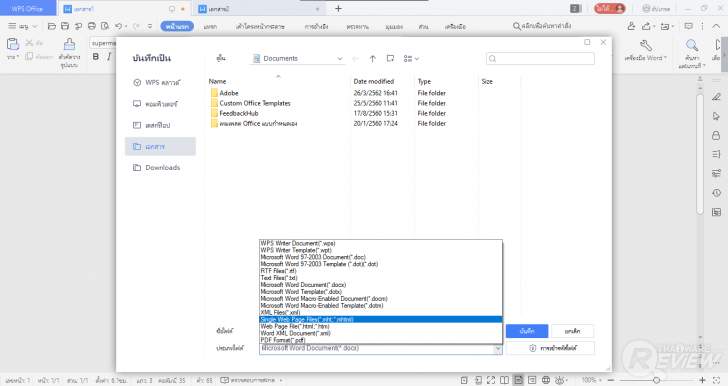Screen dimensions: 728x386
Task: Collapse the ribbon with chevron up
Action: coord(717,26)
